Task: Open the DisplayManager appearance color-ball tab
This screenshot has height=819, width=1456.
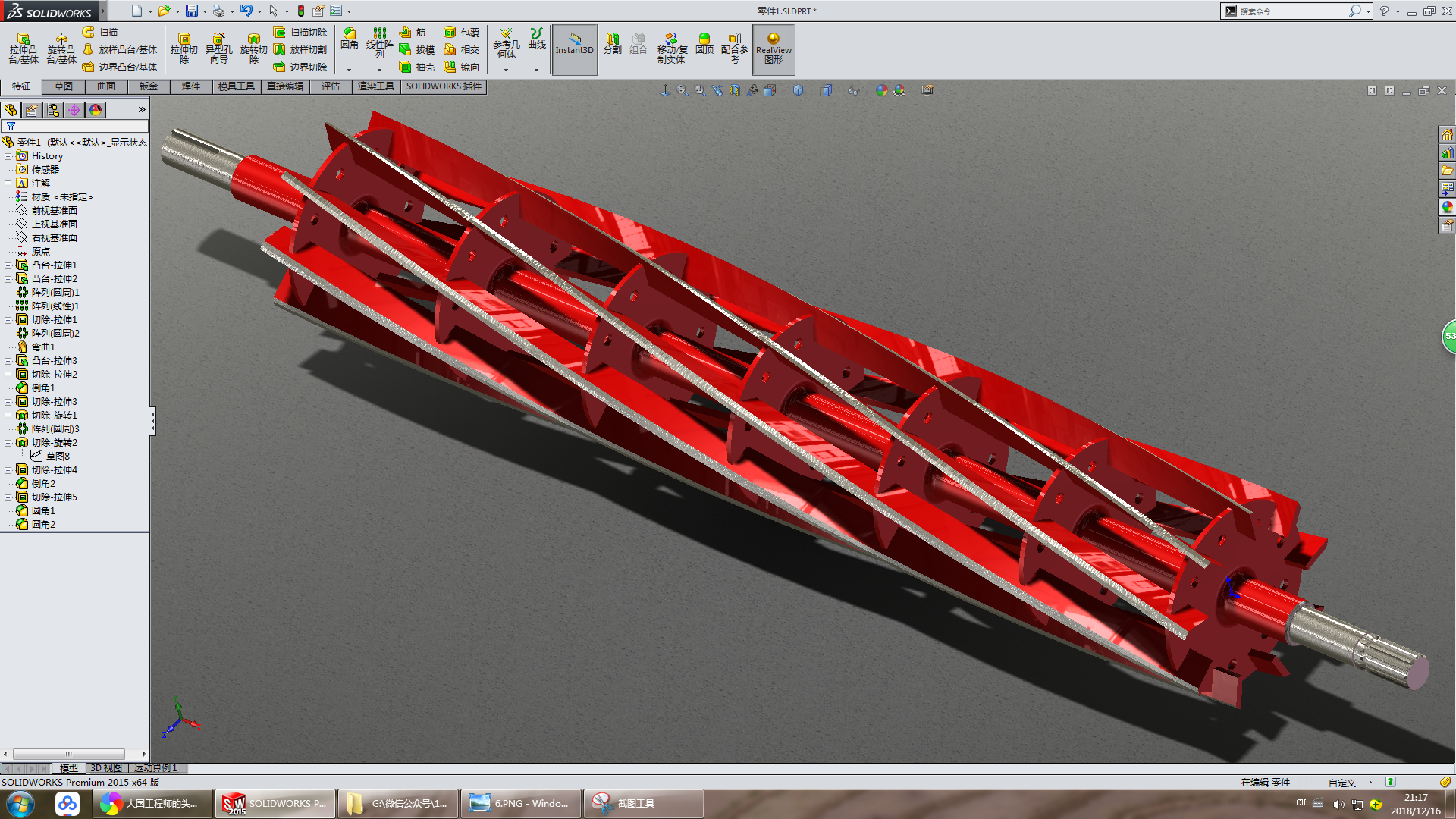Action: [96, 110]
